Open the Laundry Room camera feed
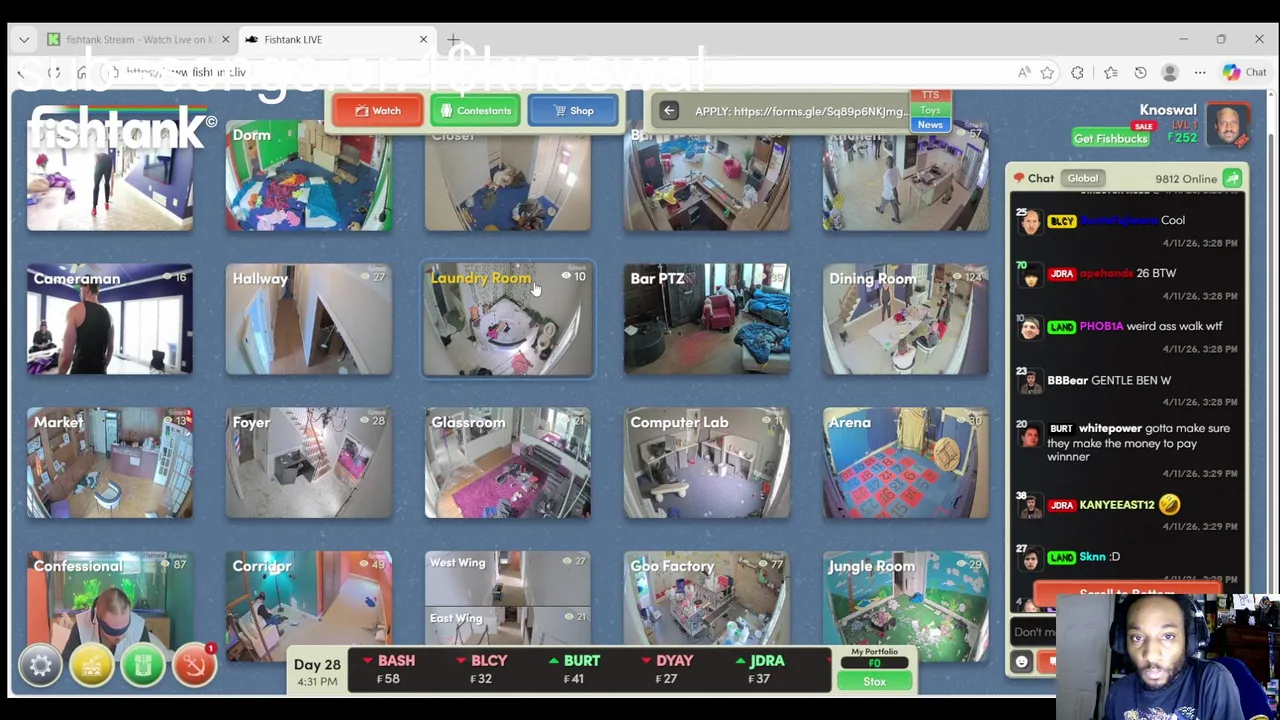The image size is (1280, 720). (508, 319)
